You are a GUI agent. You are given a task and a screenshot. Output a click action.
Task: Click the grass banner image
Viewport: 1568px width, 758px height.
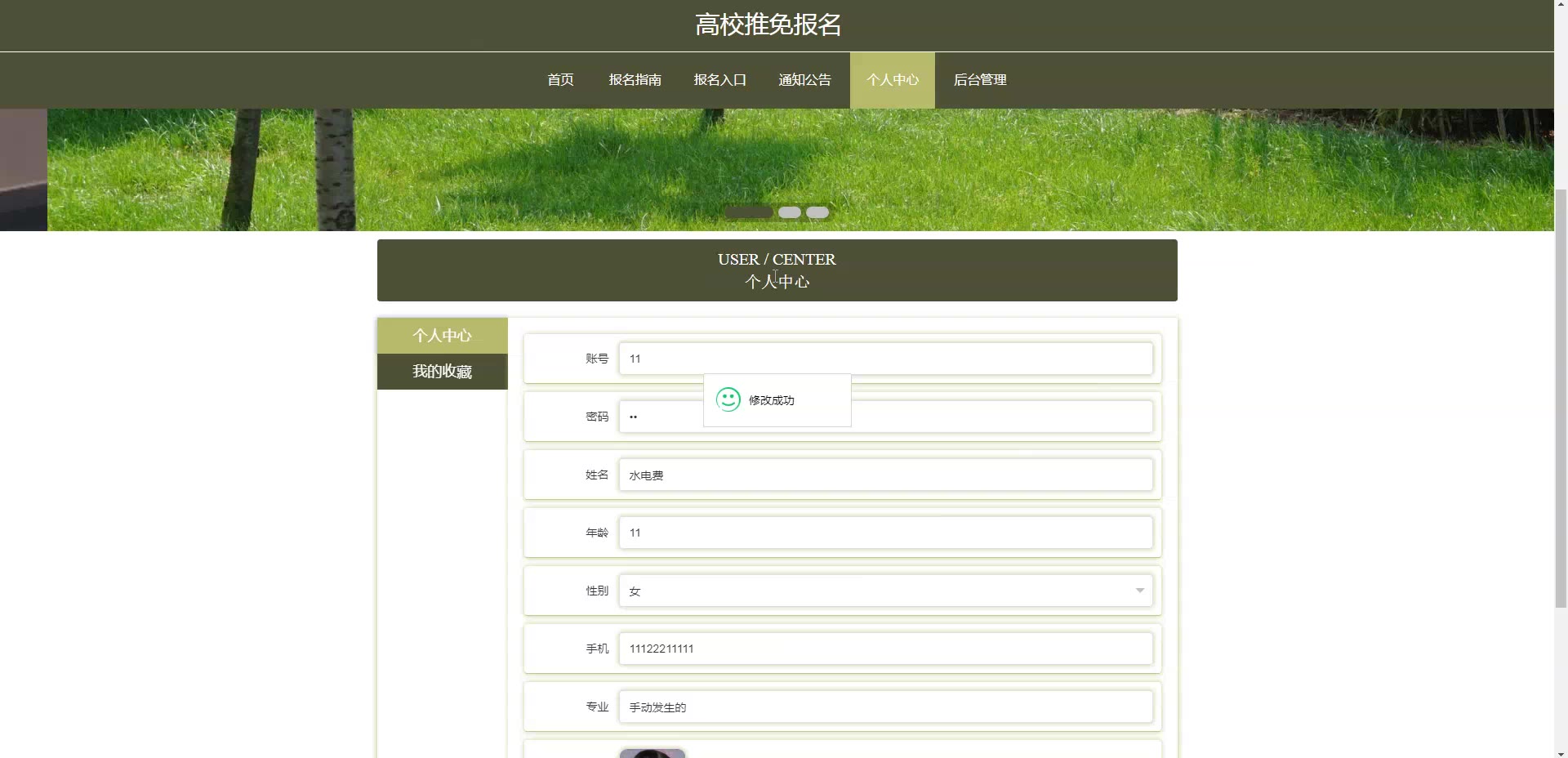[x=800, y=170]
